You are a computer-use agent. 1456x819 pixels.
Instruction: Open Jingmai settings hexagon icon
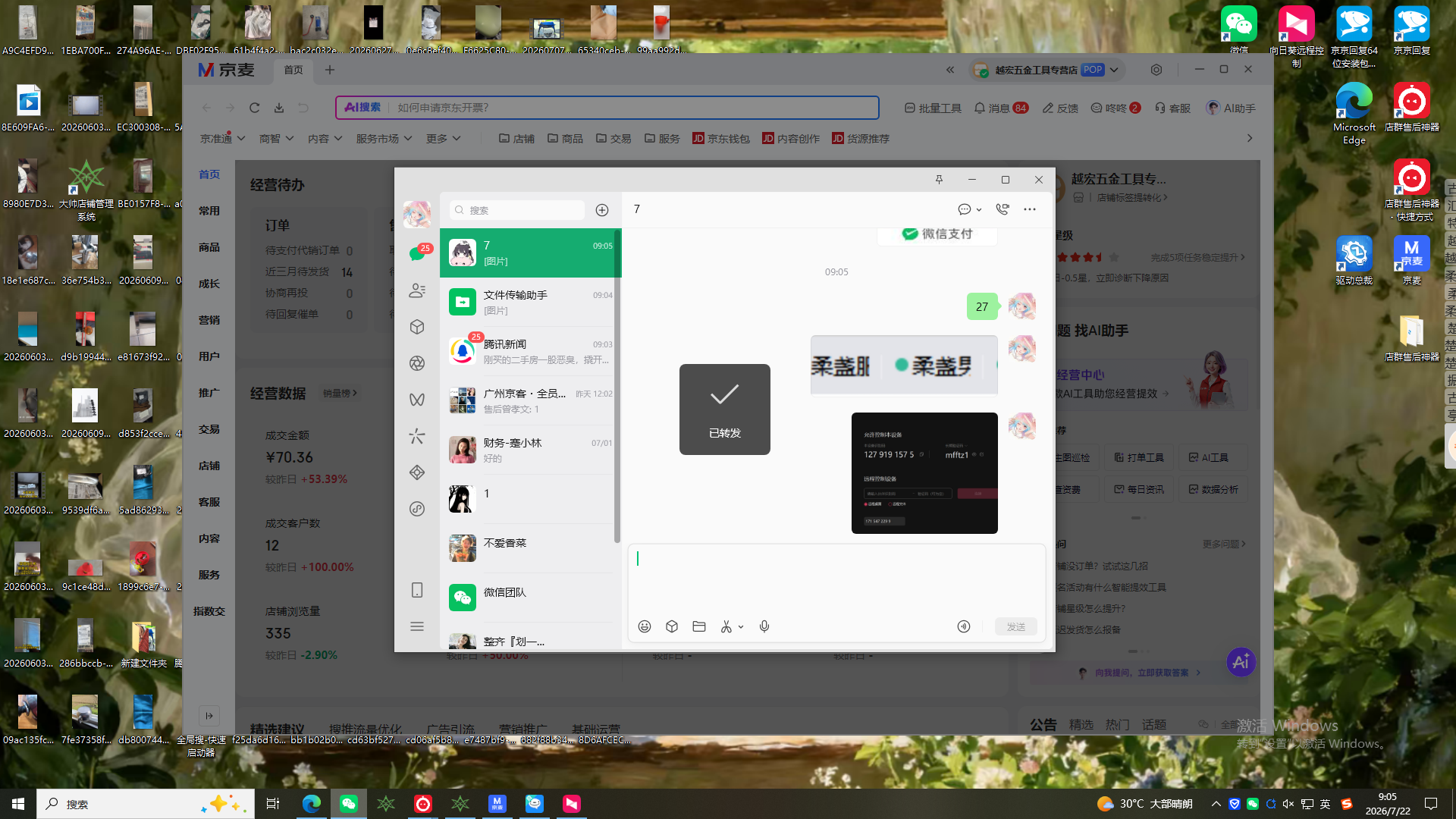pos(1156,70)
